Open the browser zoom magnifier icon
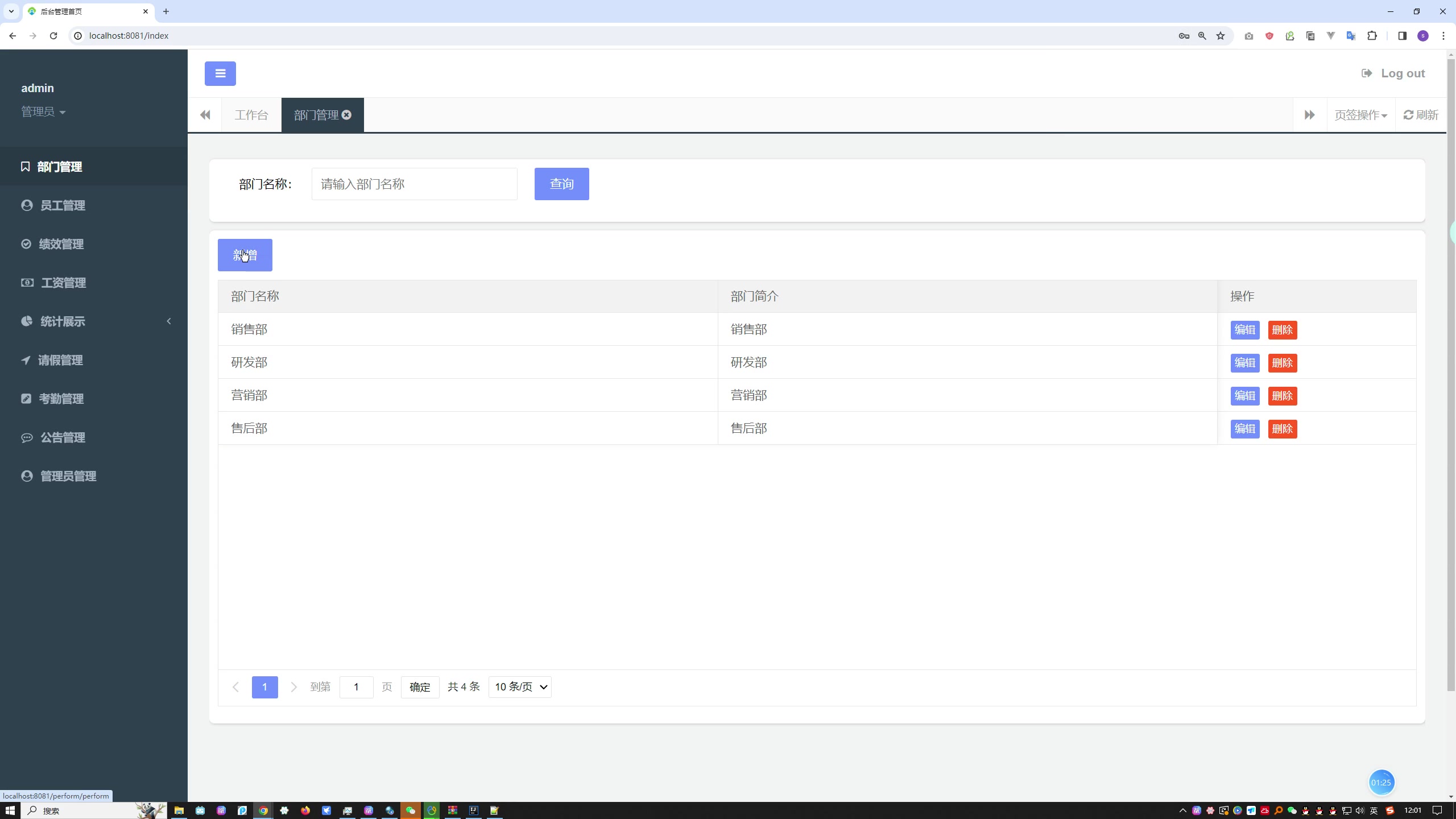The height and width of the screenshot is (819, 1456). (1202, 36)
